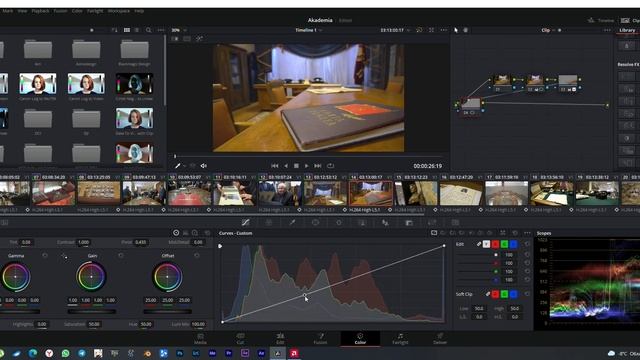Toggle the Y luminance curve edit channel
The width and height of the screenshot is (640, 360).
[486, 244]
